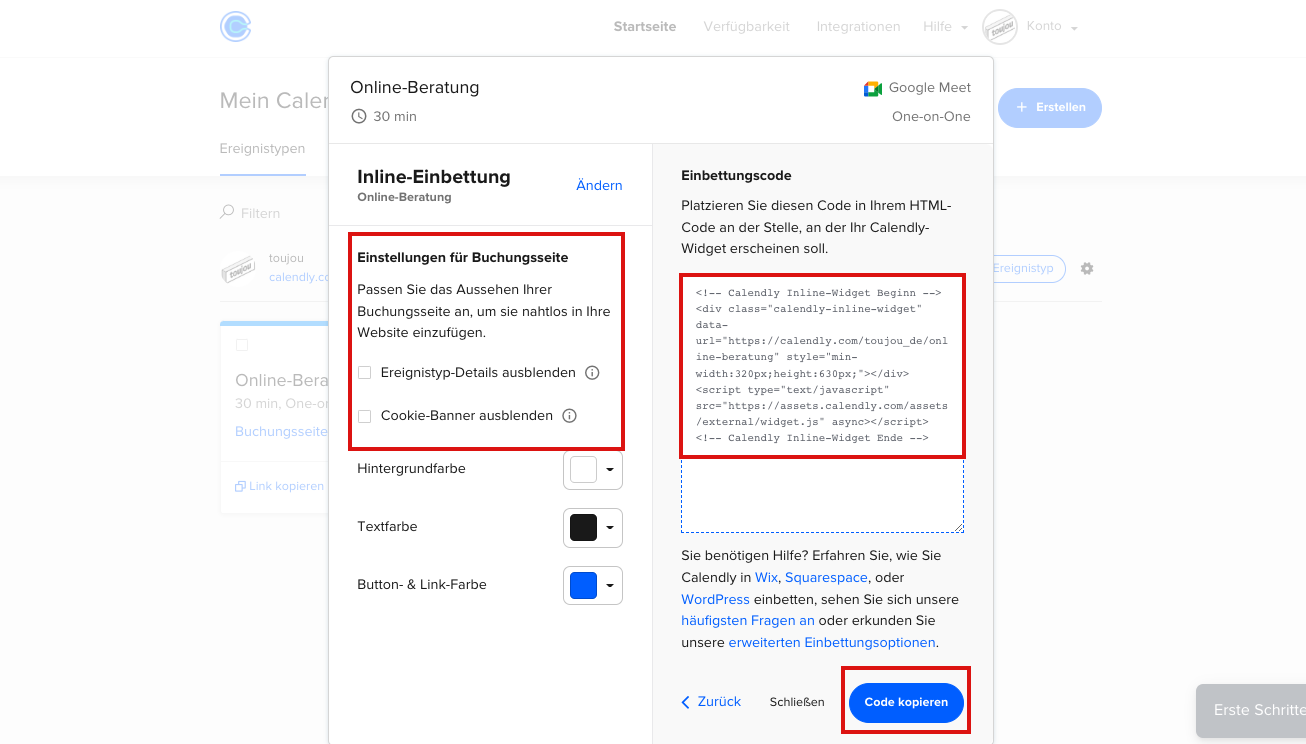Open Textfarbe color dropdown arrow
1306x744 pixels.
tap(610, 527)
